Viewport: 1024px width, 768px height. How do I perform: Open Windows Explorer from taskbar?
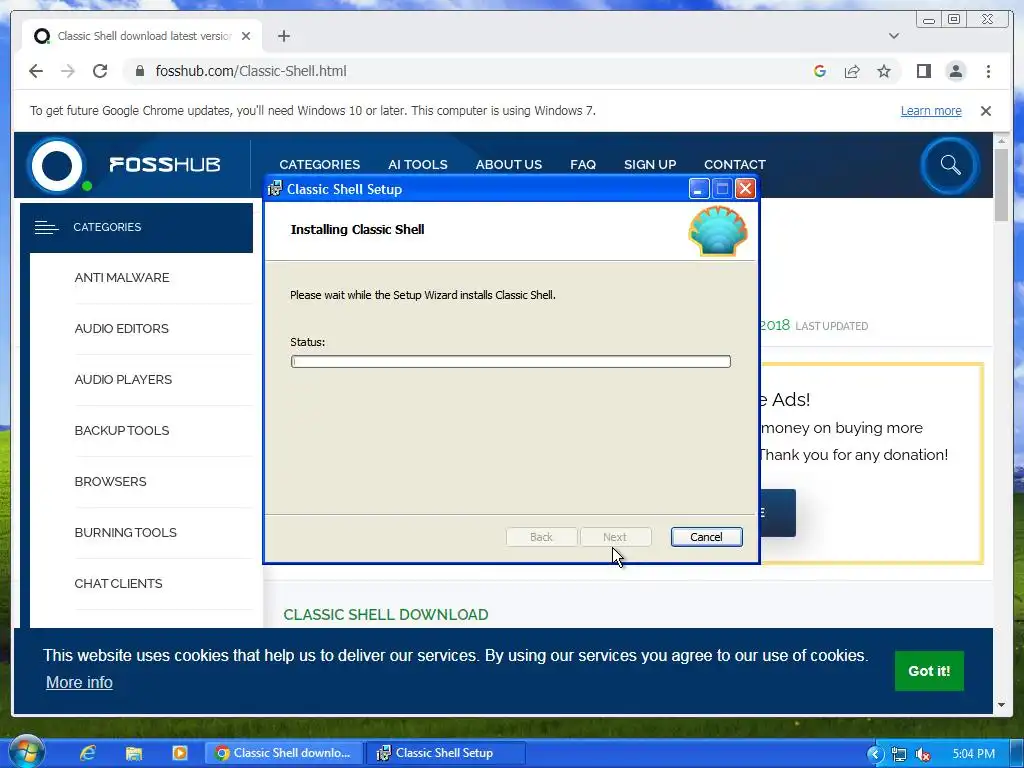pos(133,753)
